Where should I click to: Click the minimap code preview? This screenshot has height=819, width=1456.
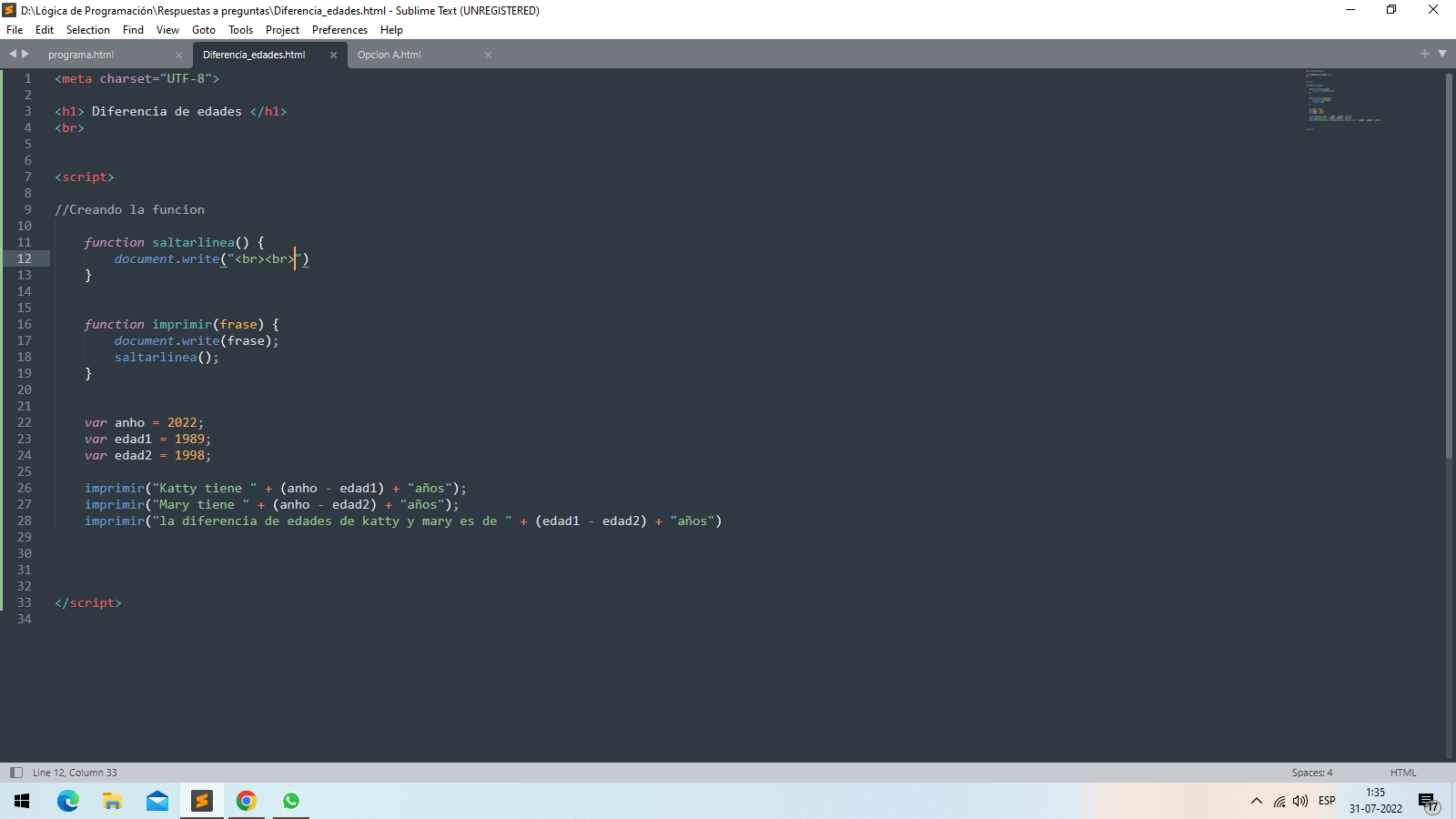(1342, 100)
